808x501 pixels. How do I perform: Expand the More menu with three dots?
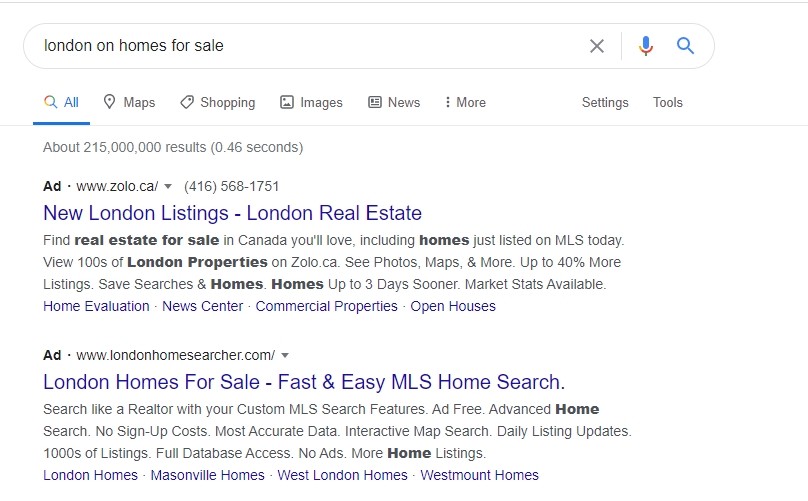click(465, 102)
